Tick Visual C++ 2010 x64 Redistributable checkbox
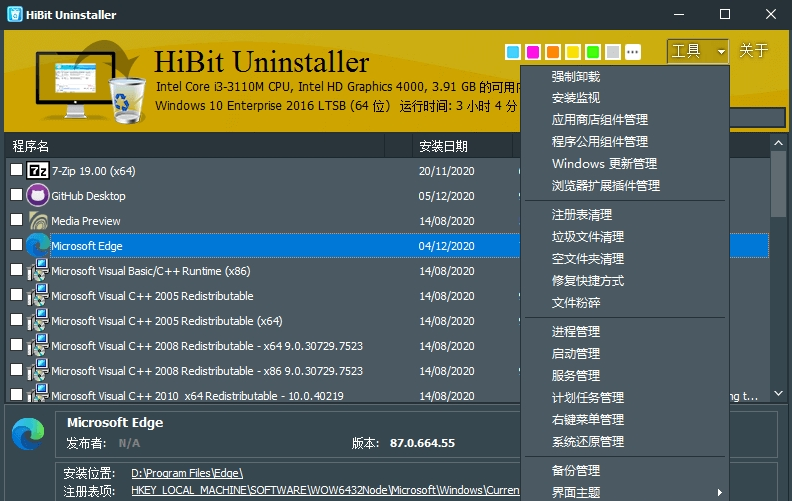The width and height of the screenshot is (792, 501). (16, 394)
